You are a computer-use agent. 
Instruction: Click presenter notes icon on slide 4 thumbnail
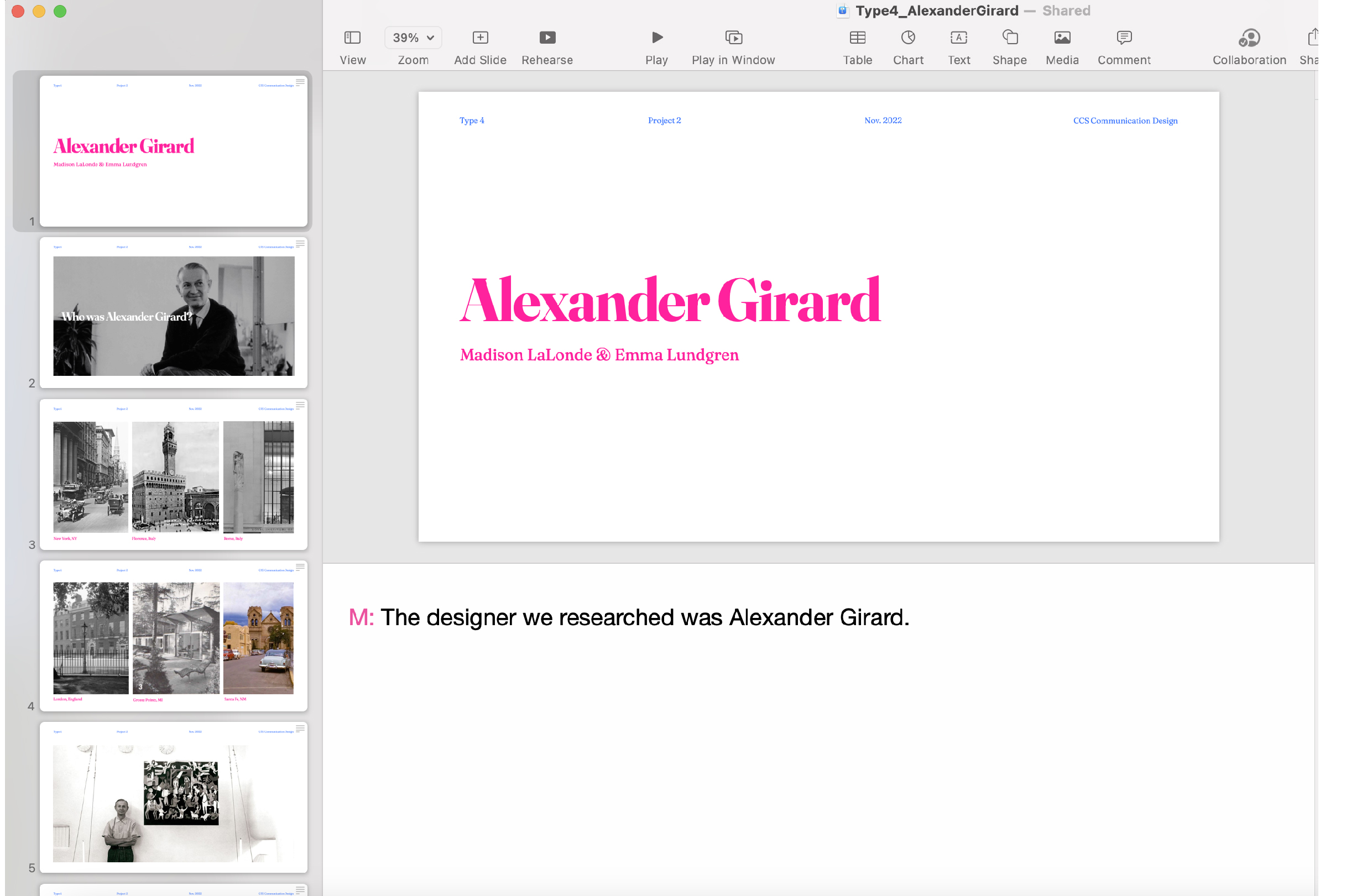point(300,567)
